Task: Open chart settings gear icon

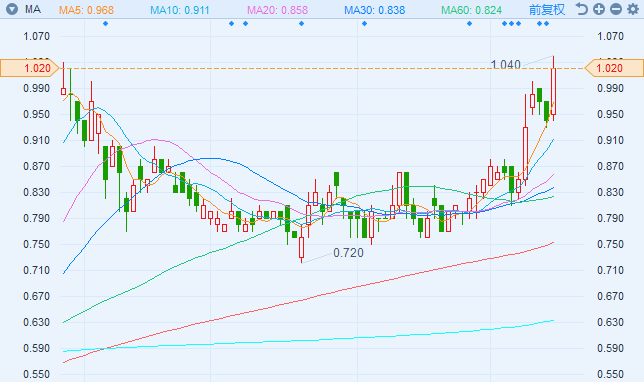Action: tap(633, 9)
